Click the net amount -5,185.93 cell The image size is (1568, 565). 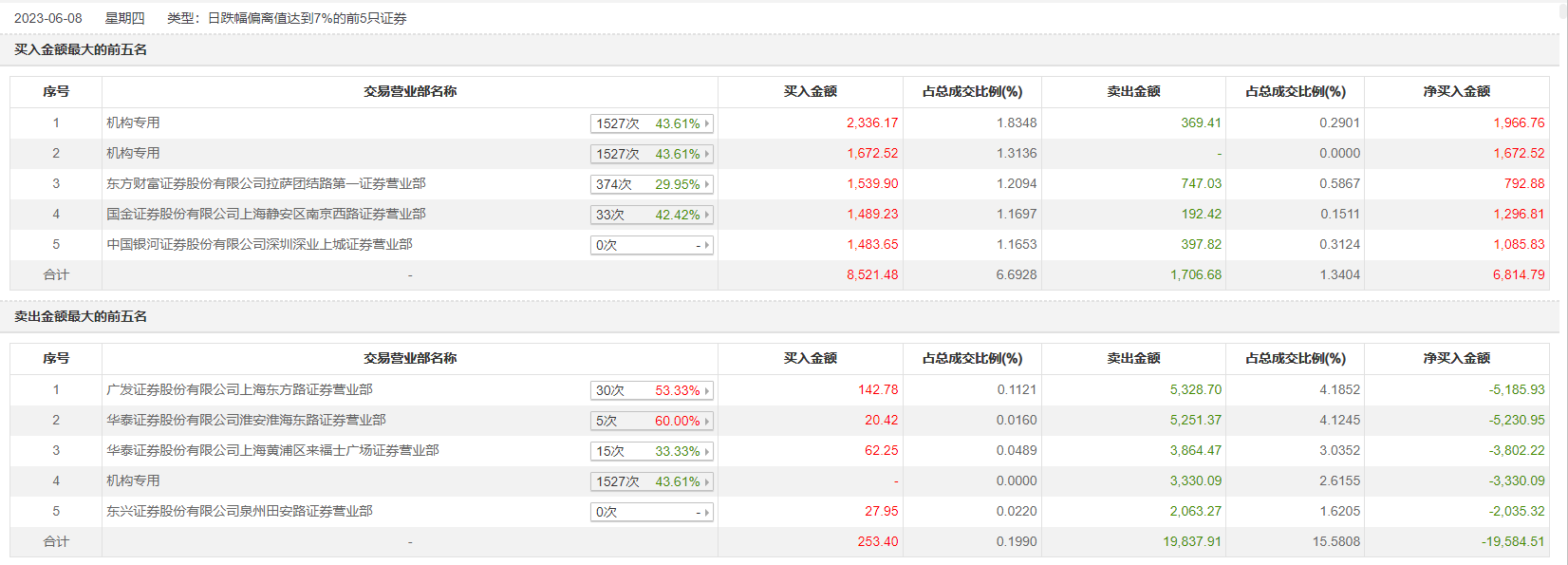coord(1516,389)
